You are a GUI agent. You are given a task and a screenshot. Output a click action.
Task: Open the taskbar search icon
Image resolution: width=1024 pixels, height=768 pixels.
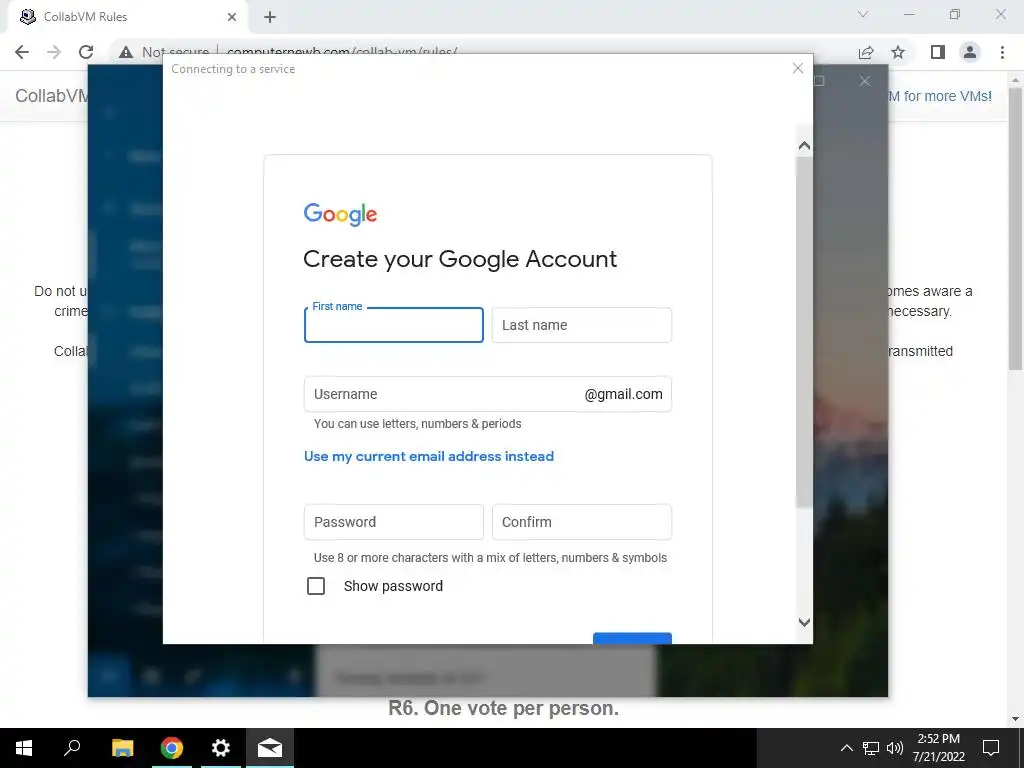[x=72, y=748]
